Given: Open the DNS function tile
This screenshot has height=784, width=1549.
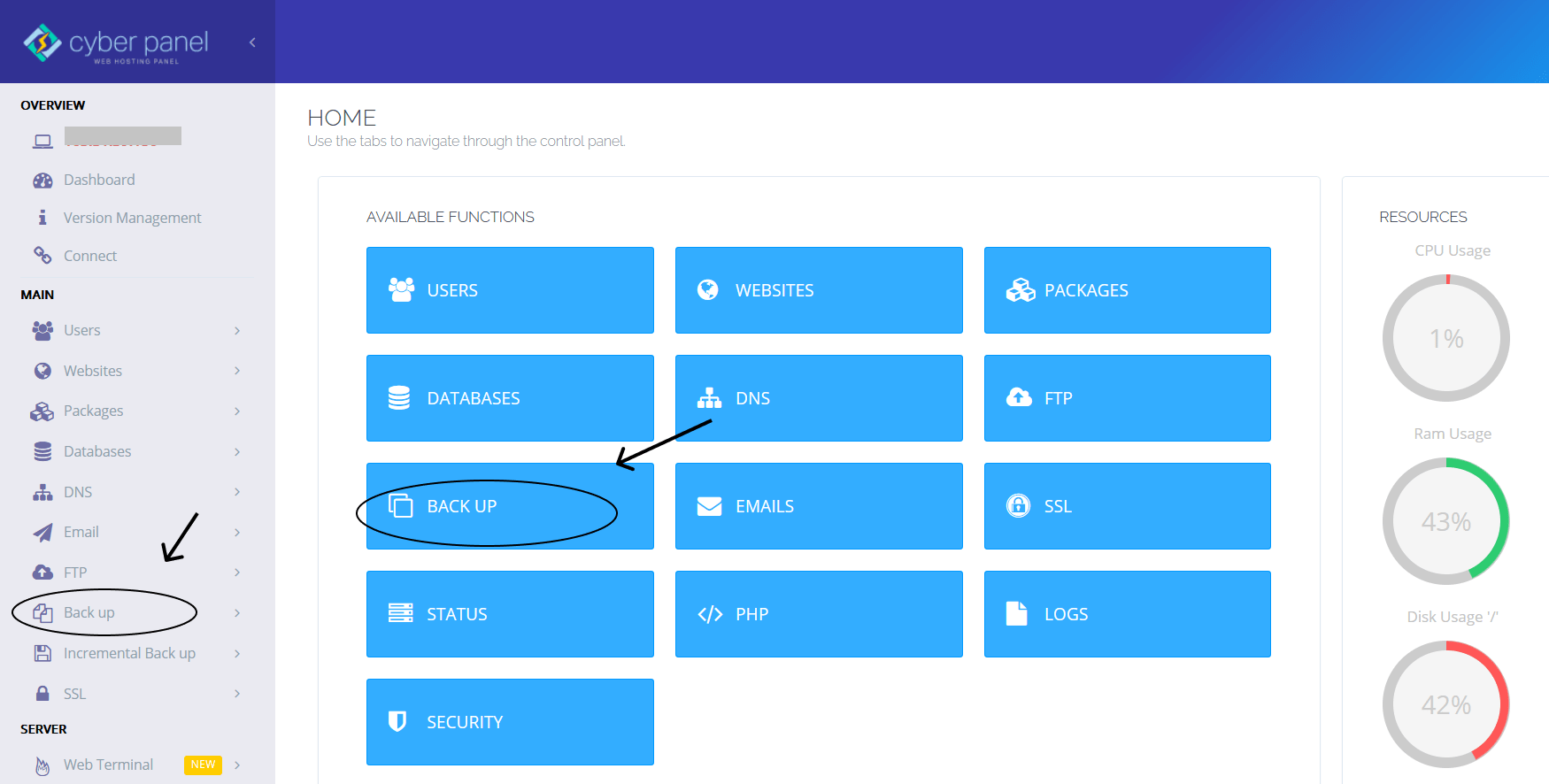Looking at the screenshot, I should point(819,398).
